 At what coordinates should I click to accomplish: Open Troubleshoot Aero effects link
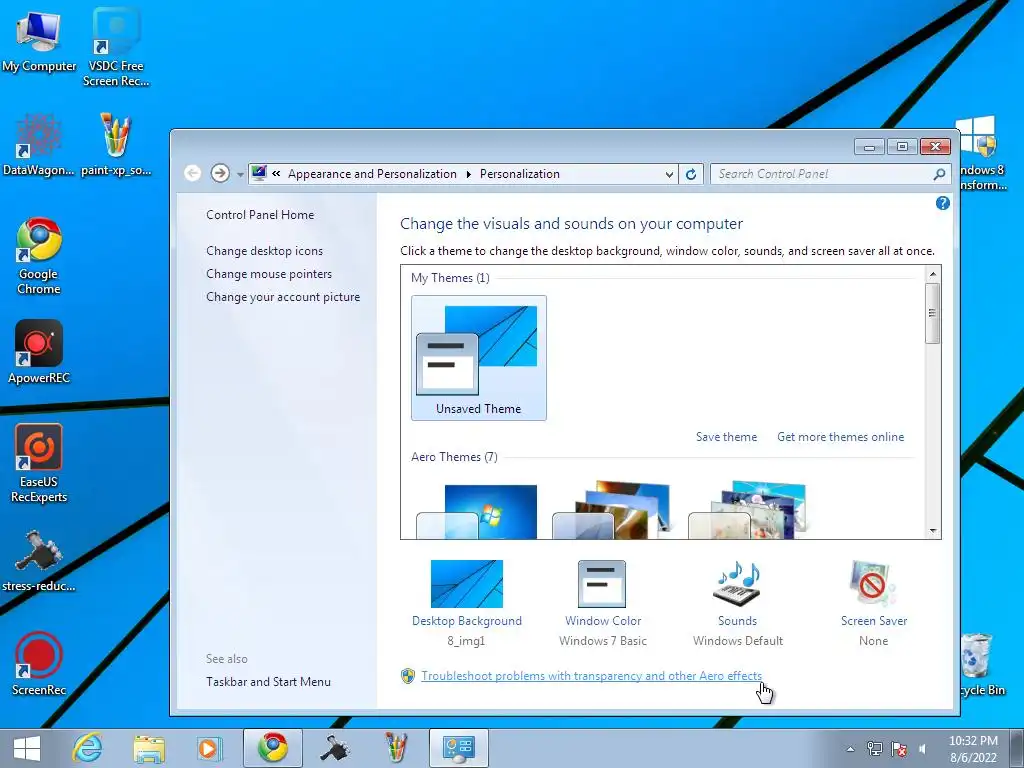pyautogui.click(x=591, y=676)
